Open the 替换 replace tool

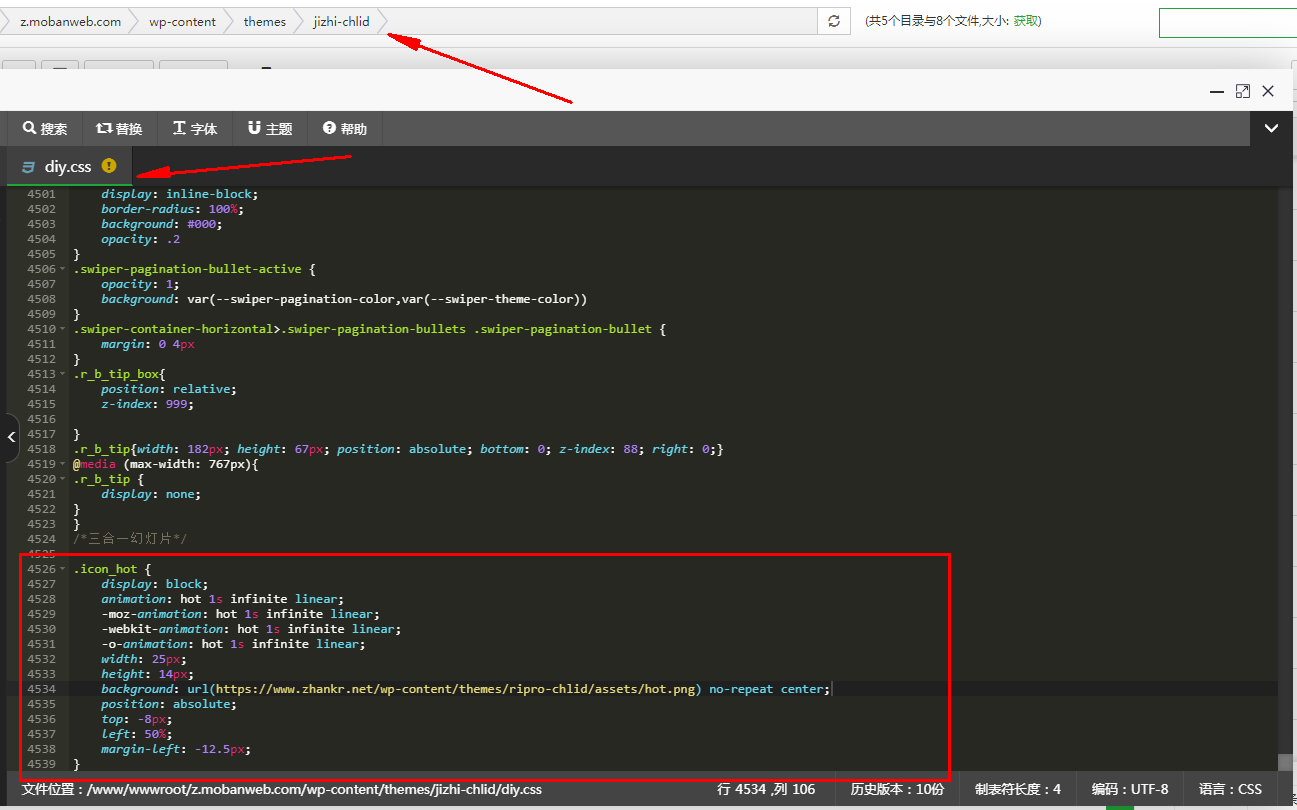(x=119, y=129)
